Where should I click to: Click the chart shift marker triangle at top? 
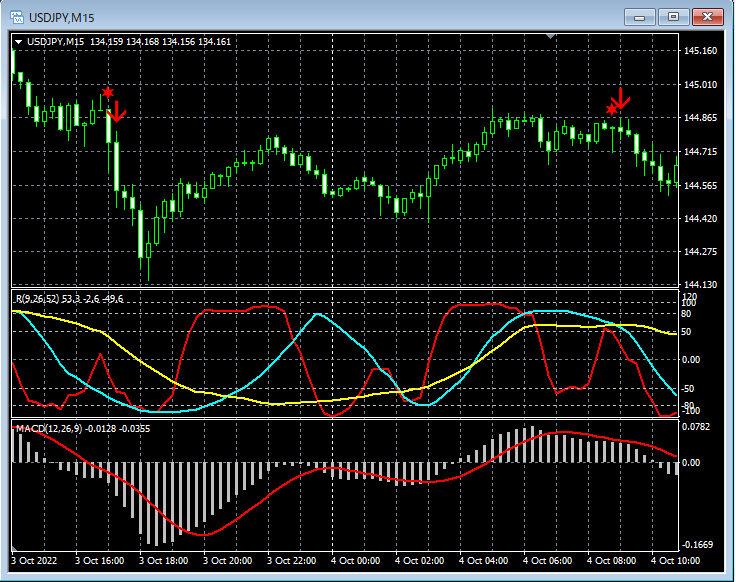tap(551, 36)
